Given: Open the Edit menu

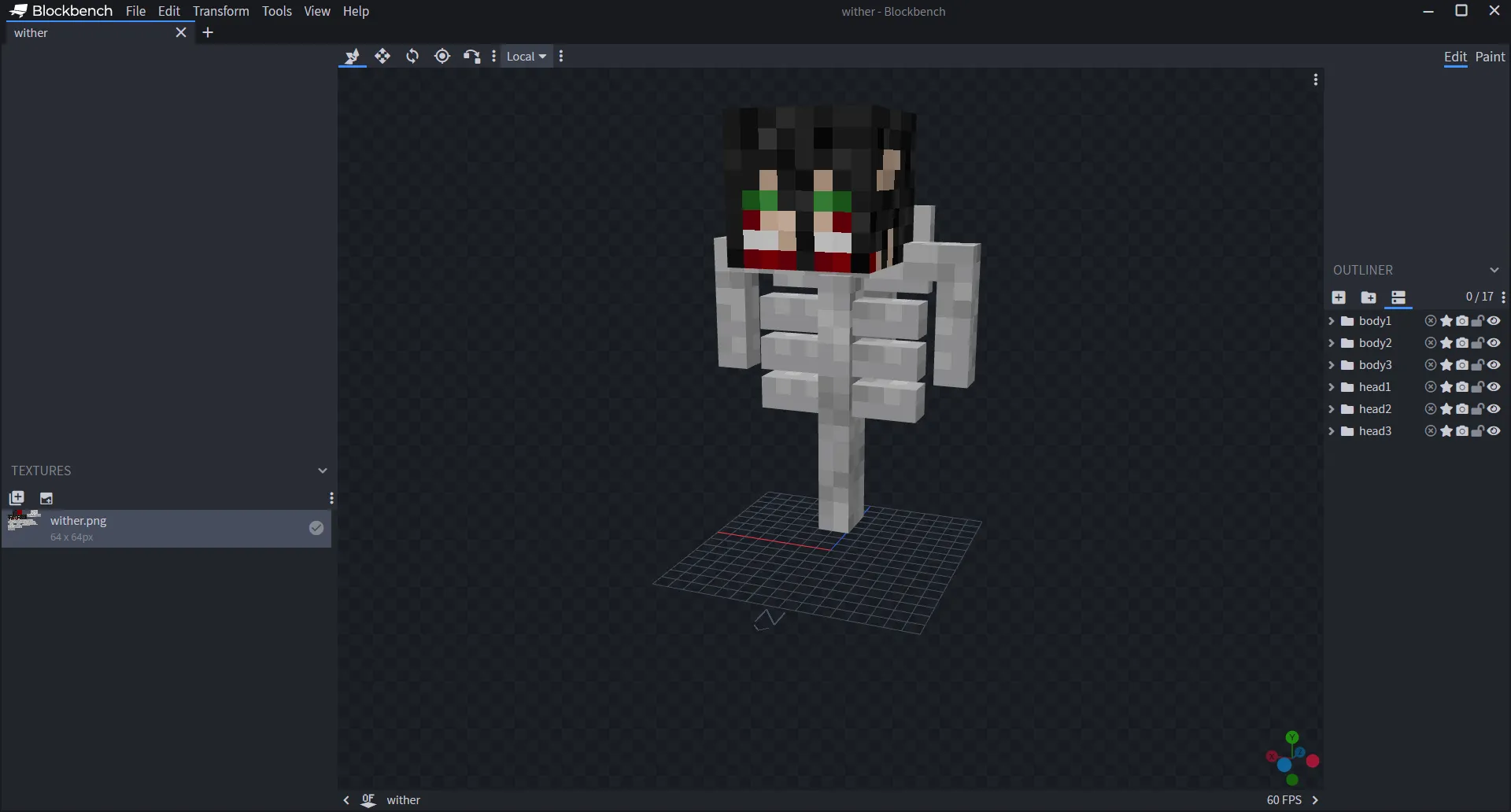Looking at the screenshot, I should coord(168,11).
